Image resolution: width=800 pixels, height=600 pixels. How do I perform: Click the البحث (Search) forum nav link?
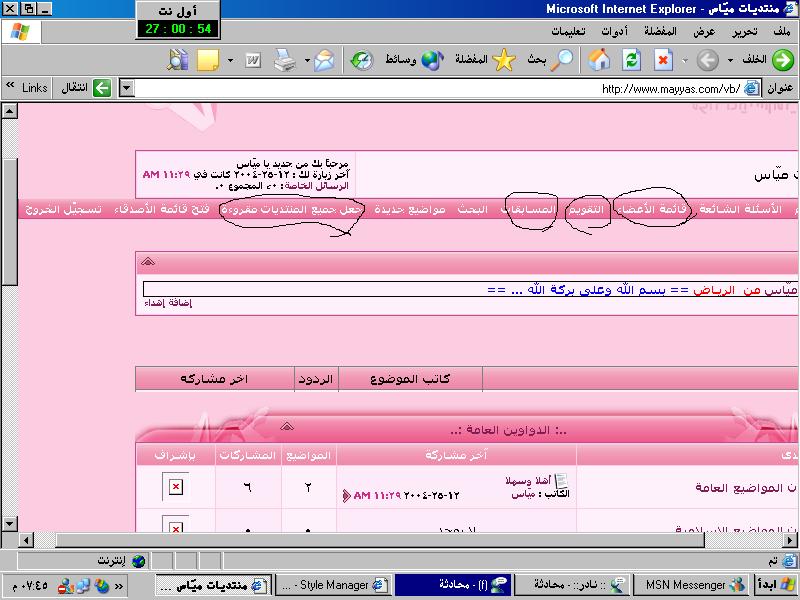473,211
